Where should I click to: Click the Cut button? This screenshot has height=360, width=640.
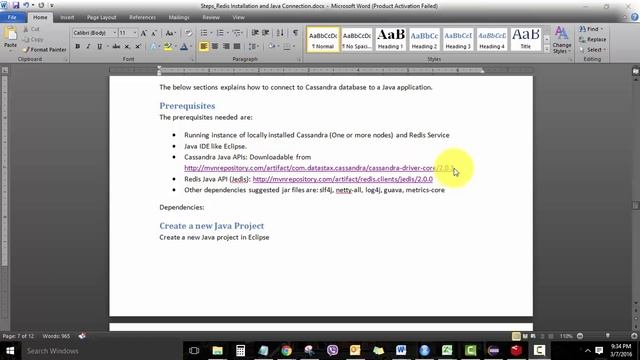[31, 29]
